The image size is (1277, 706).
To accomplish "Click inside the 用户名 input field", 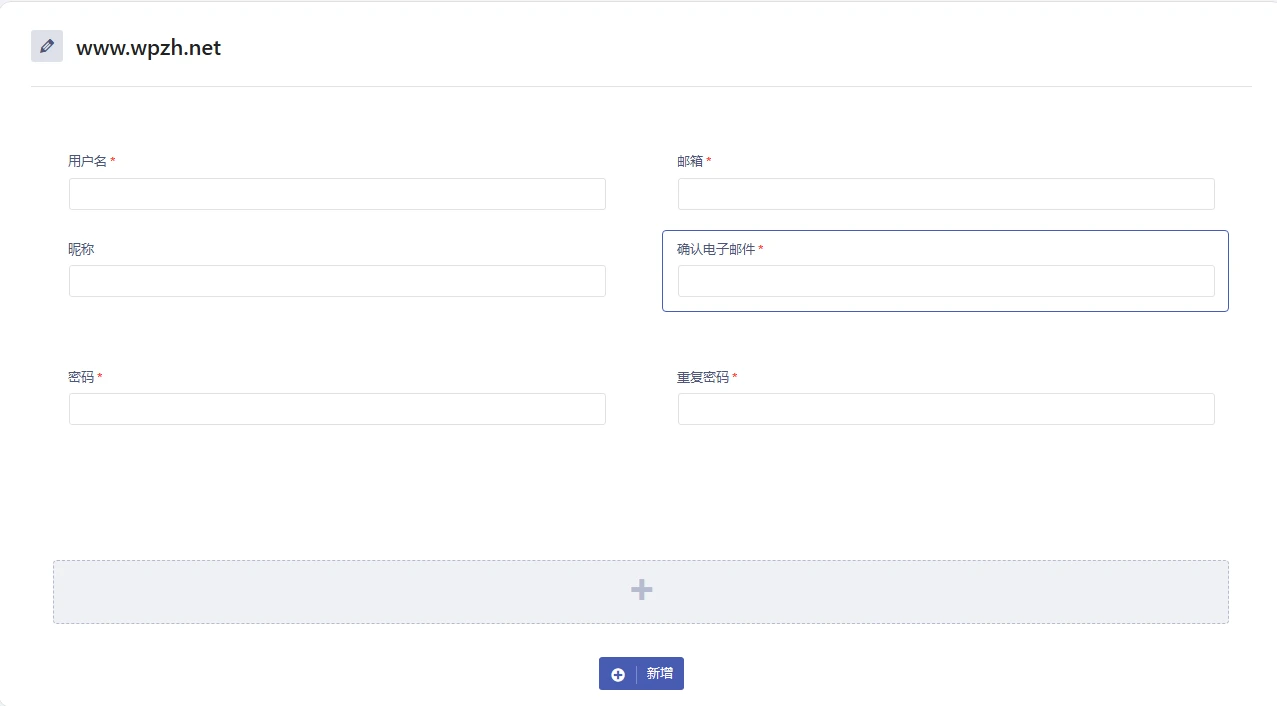I will click(x=337, y=193).
